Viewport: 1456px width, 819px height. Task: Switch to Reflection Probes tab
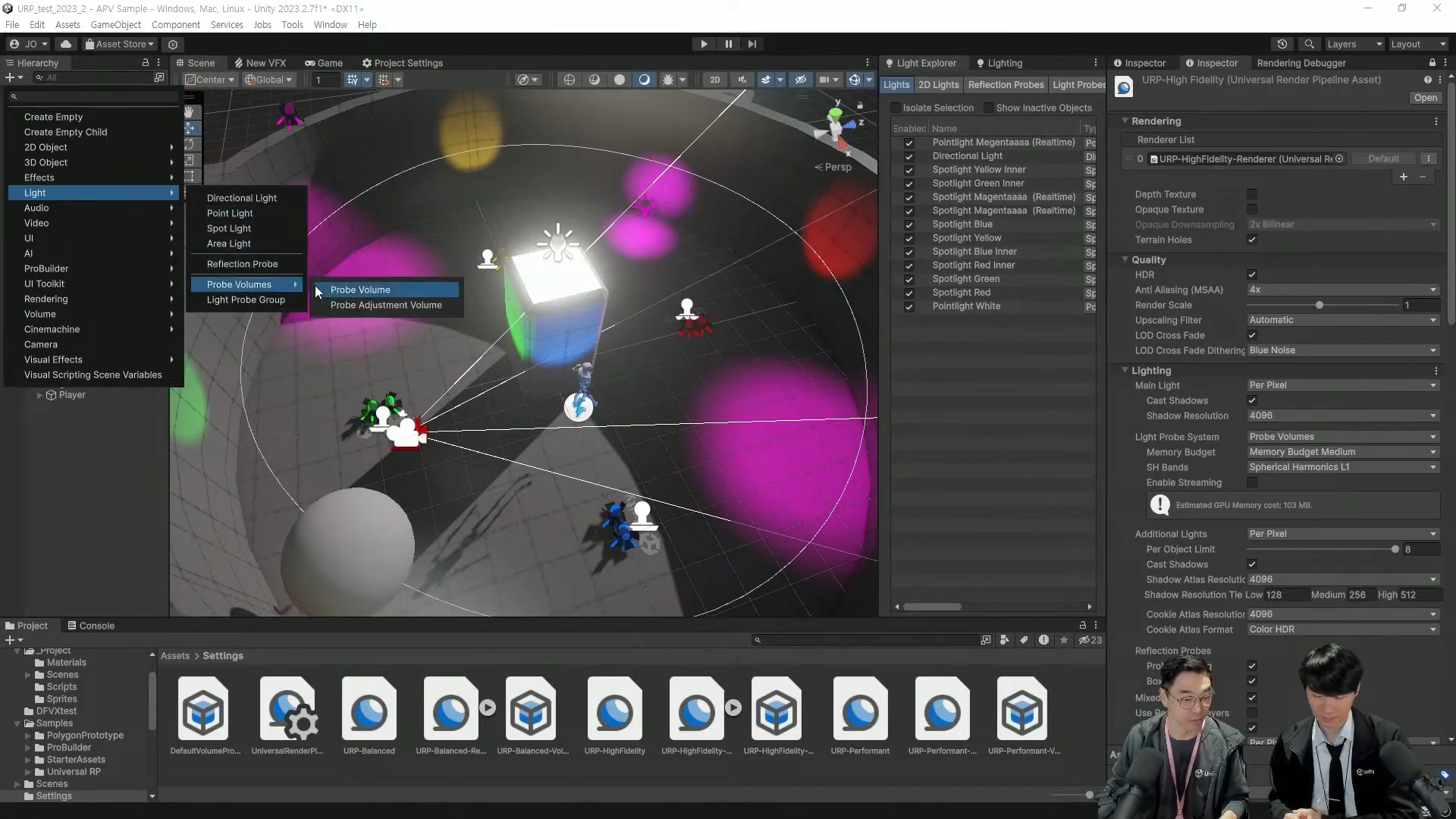pos(1006,85)
